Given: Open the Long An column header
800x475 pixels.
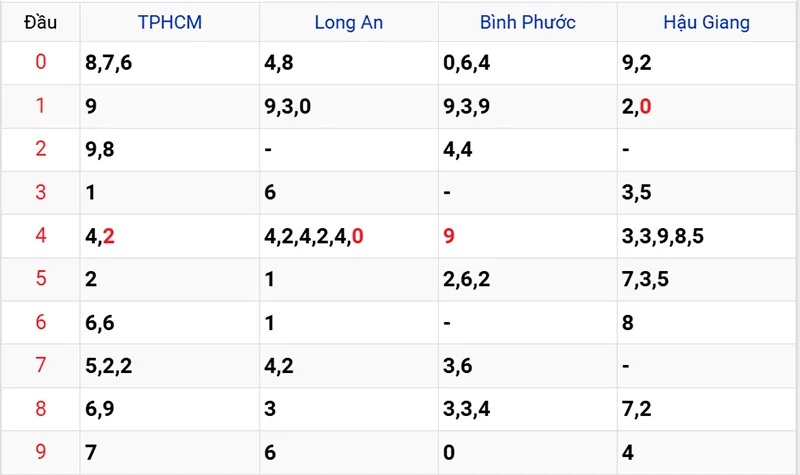Looking at the screenshot, I should pos(348,21).
